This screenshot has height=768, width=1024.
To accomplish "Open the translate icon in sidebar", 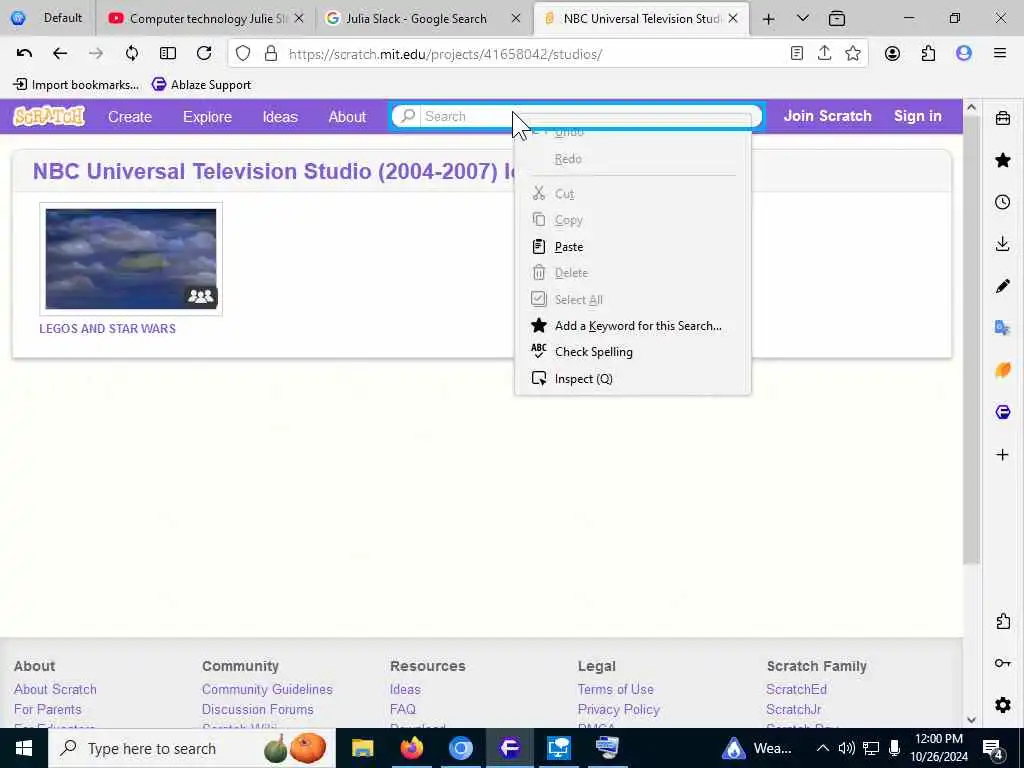I will 1003,328.
